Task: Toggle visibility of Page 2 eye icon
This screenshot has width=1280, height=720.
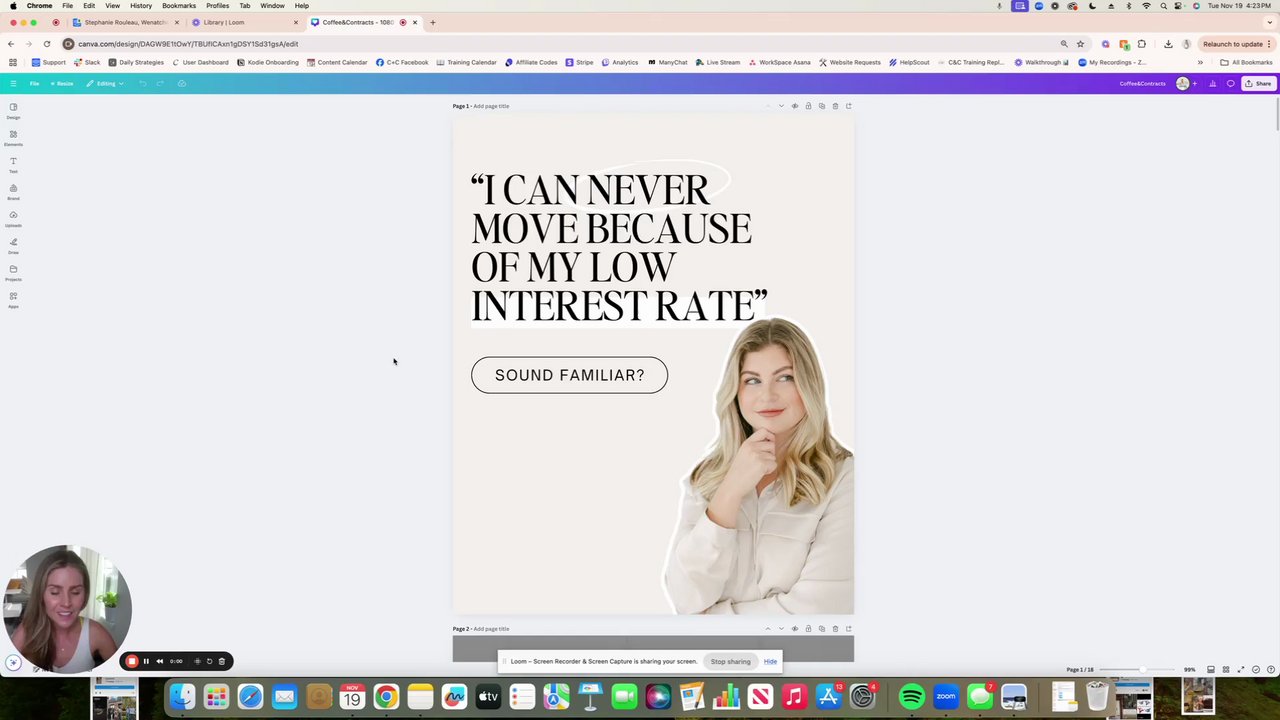Action: pos(795,629)
